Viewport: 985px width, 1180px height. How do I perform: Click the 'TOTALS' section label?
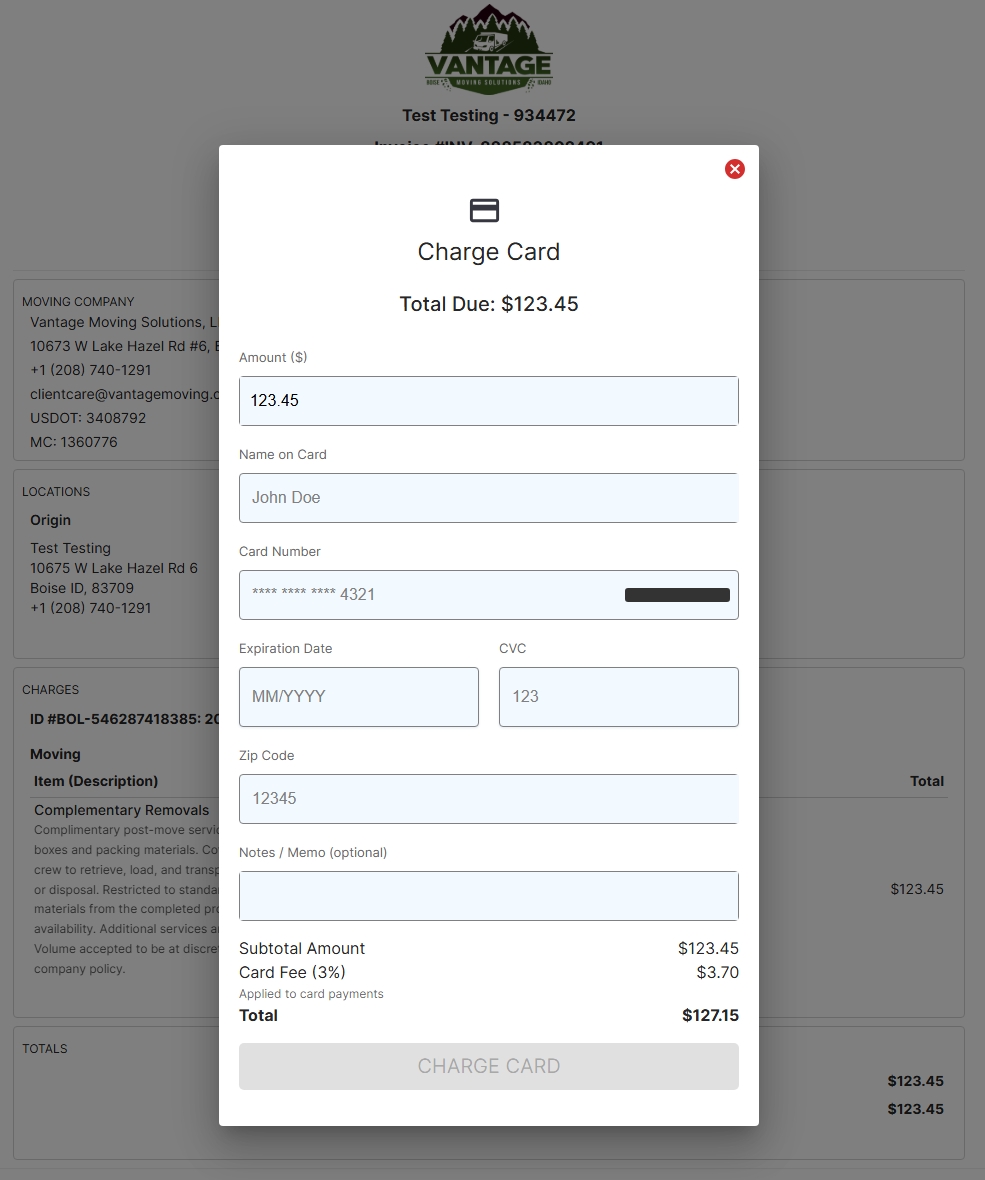pyautogui.click(x=44, y=1048)
